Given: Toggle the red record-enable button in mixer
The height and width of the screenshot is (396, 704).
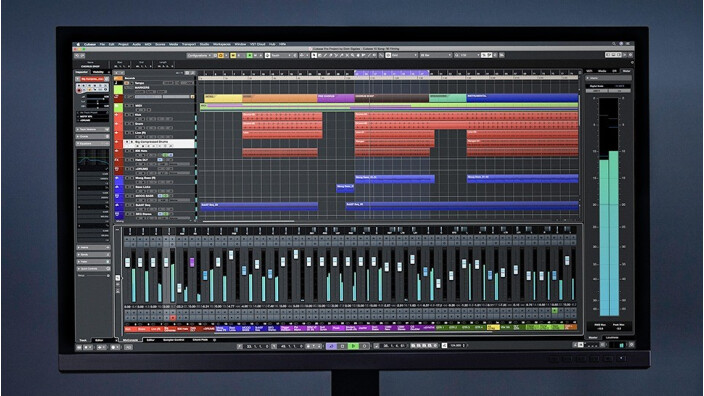Looking at the screenshot, I should click(x=173, y=318).
